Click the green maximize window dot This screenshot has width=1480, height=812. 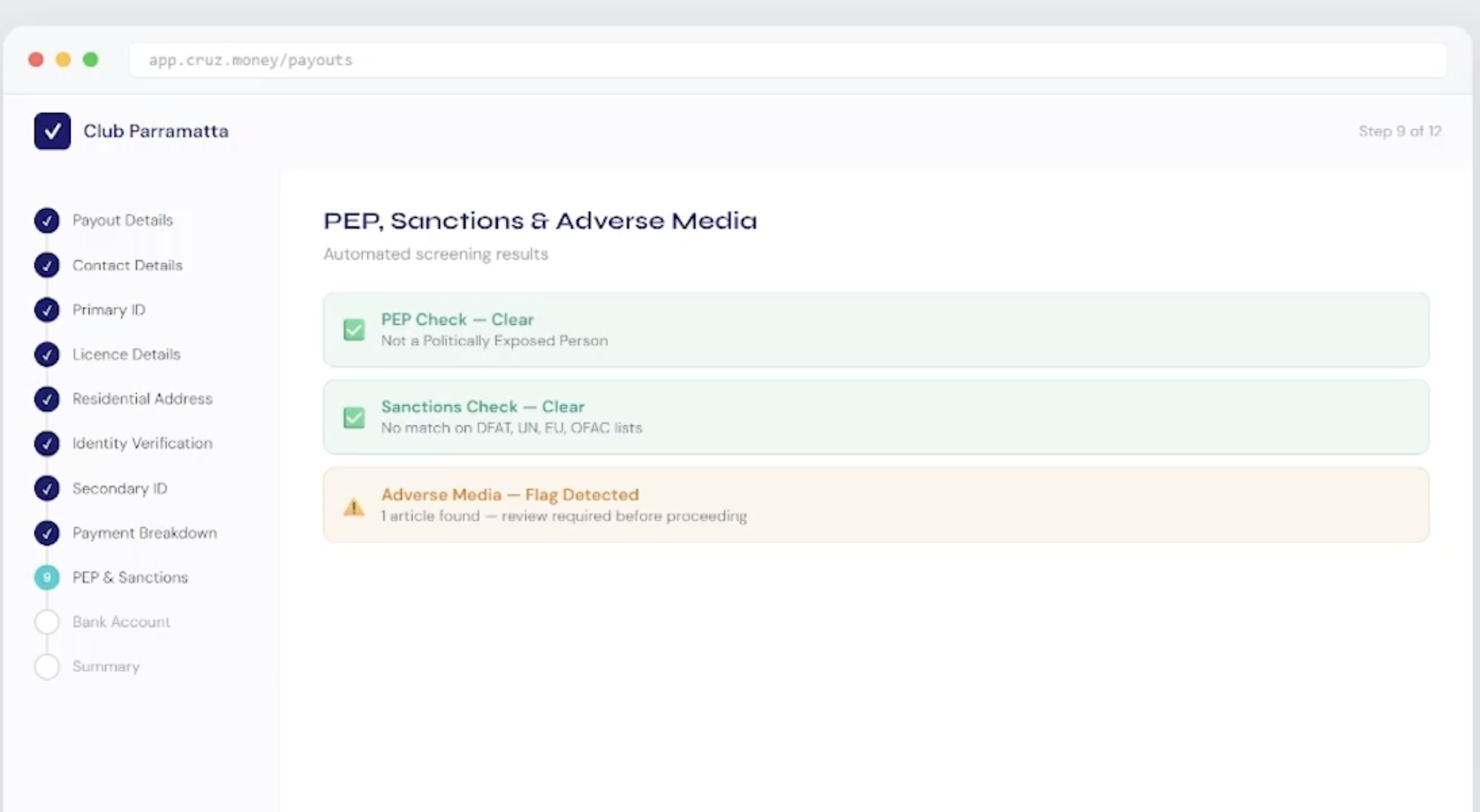click(x=90, y=59)
